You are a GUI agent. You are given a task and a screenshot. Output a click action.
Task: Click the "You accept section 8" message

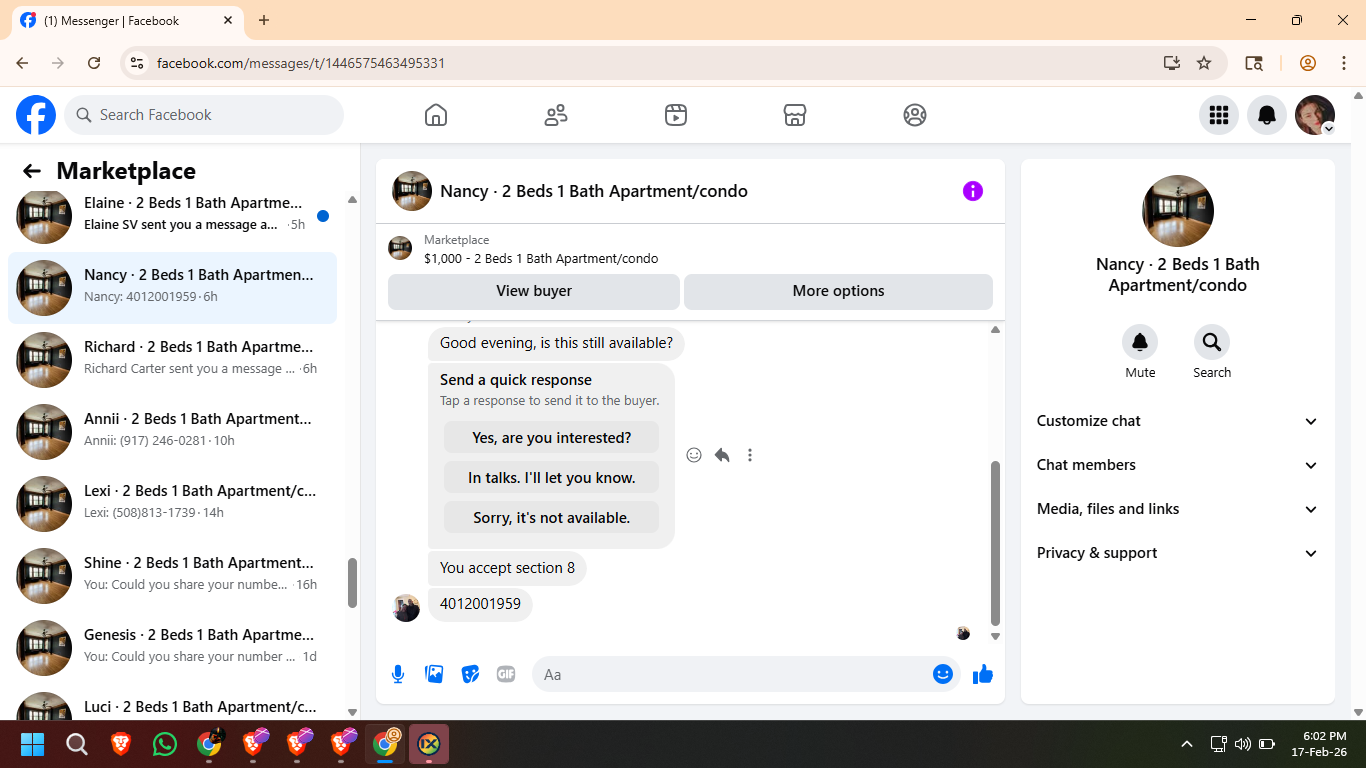(507, 568)
